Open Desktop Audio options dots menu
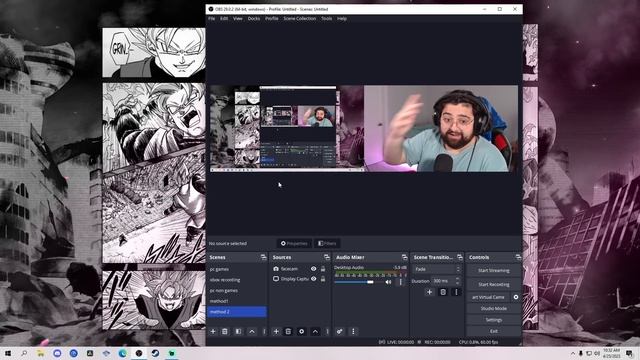This screenshot has width=640, height=360. tap(400, 282)
